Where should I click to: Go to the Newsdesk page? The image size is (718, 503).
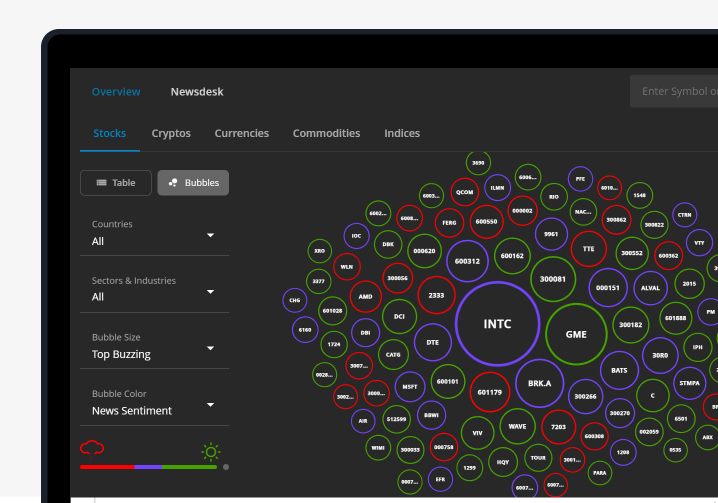[x=197, y=92]
